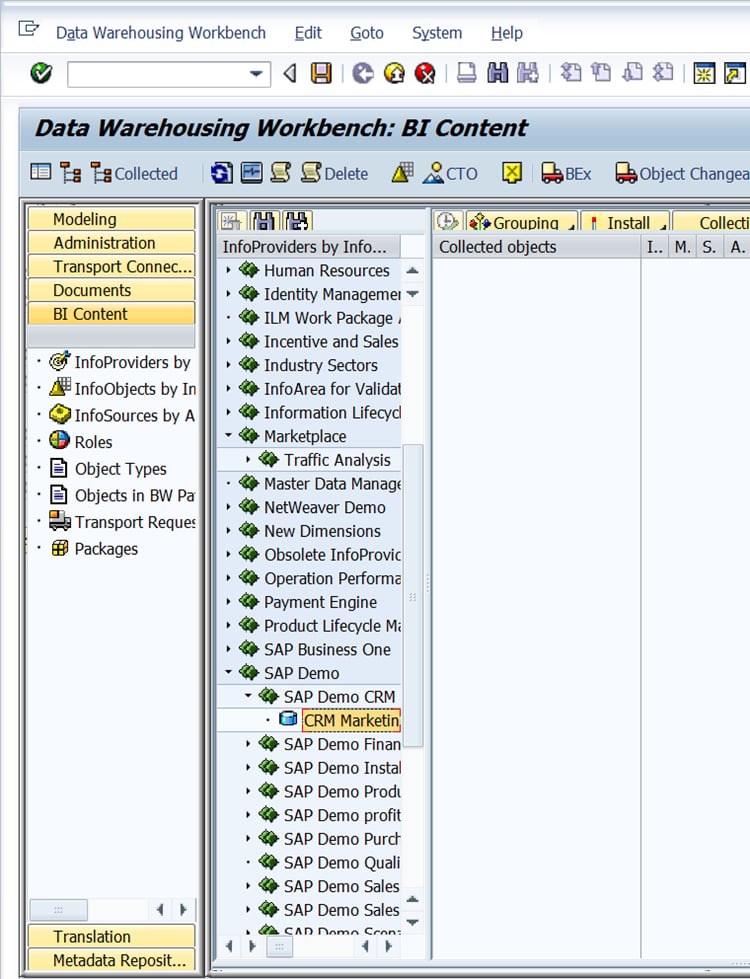Click the yellow Exit arrow icon
Image resolution: width=750 pixels, height=979 pixels.
(394, 74)
